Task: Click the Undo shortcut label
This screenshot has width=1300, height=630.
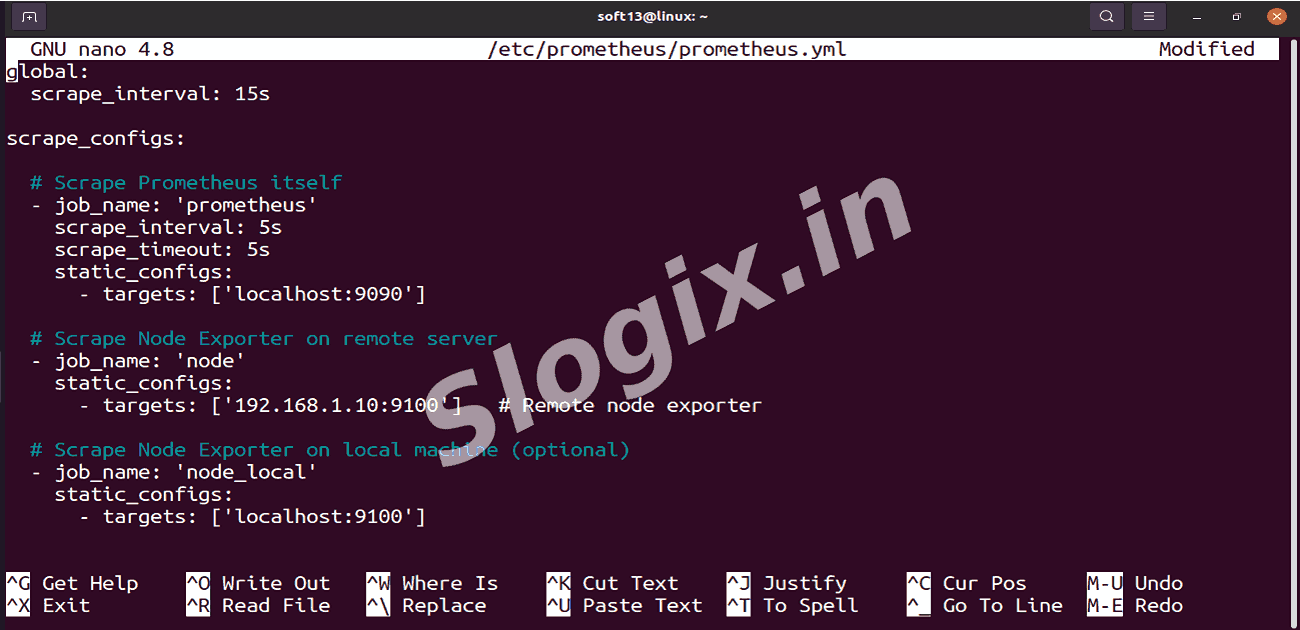Action: pos(1158,583)
